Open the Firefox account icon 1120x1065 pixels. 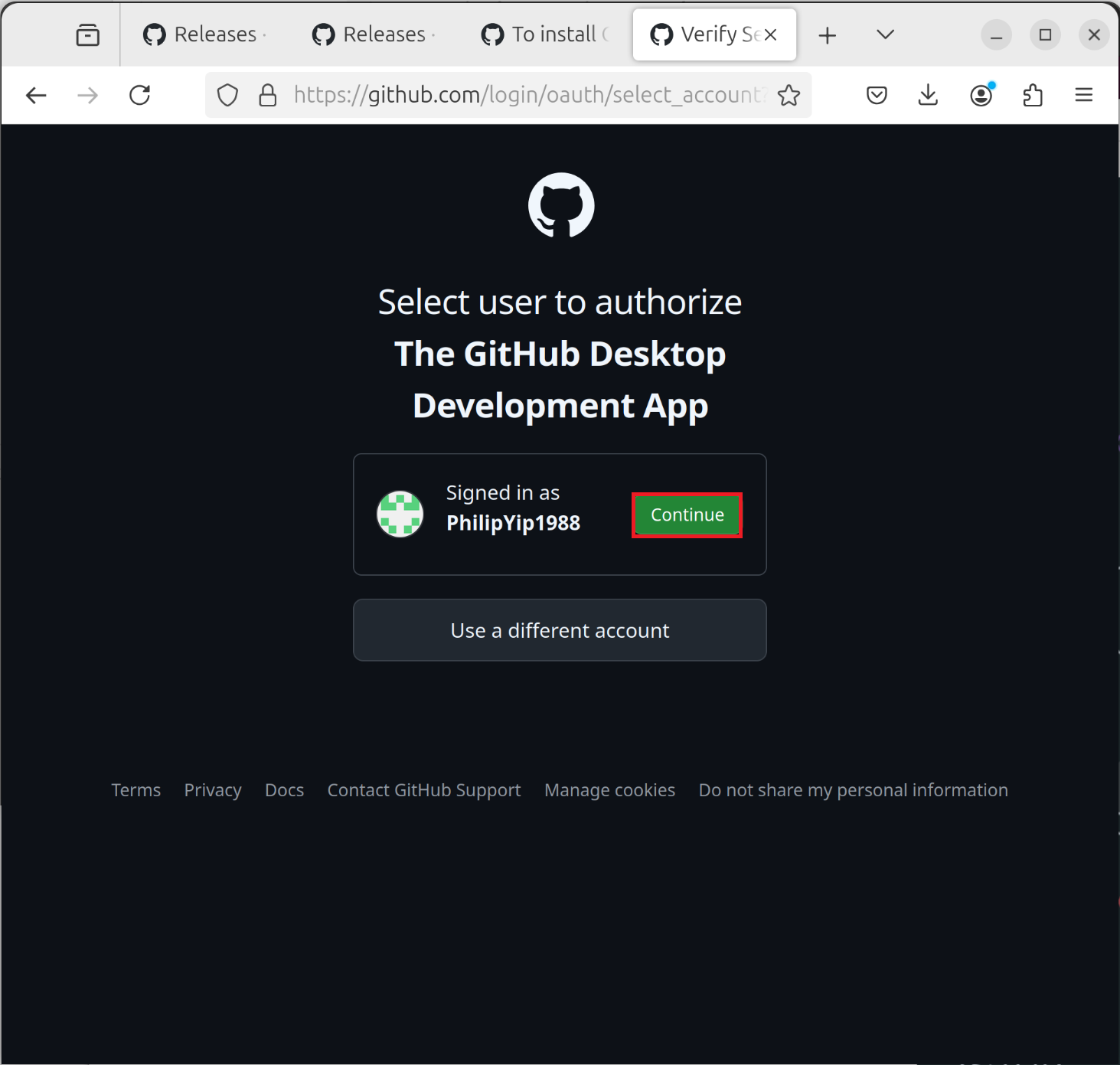(981, 95)
